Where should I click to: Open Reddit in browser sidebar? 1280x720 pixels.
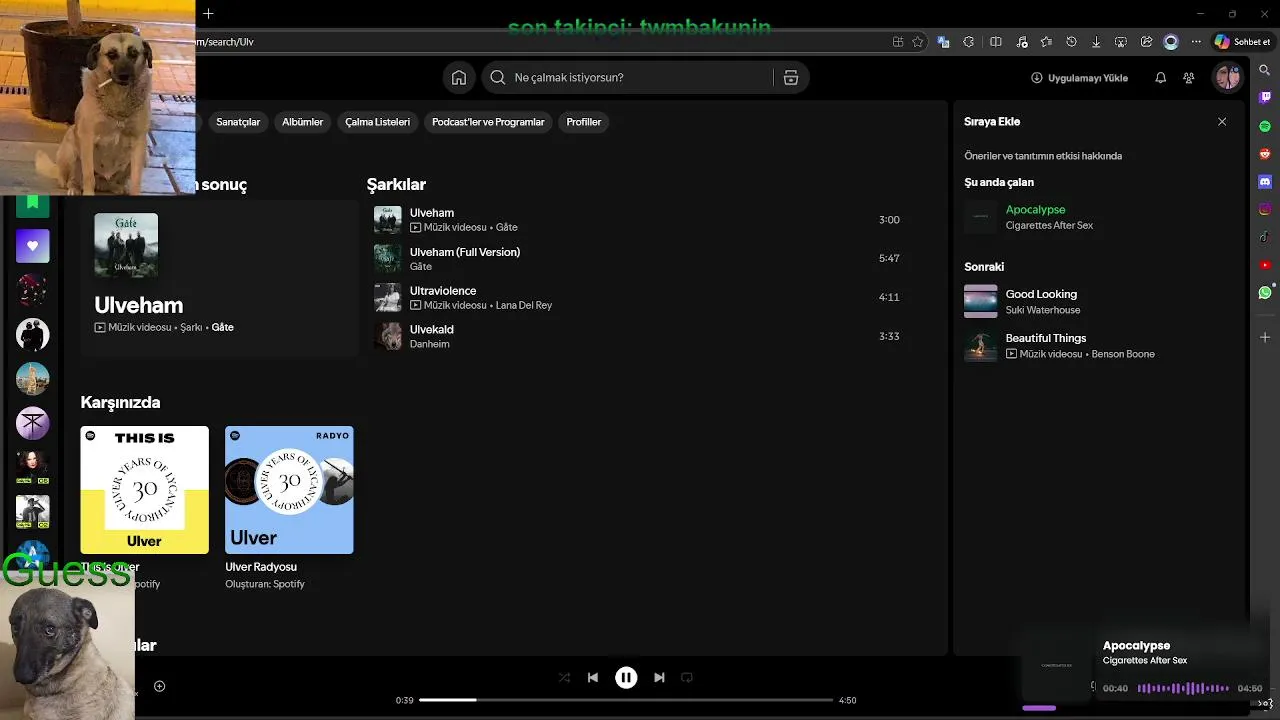tap(1265, 154)
